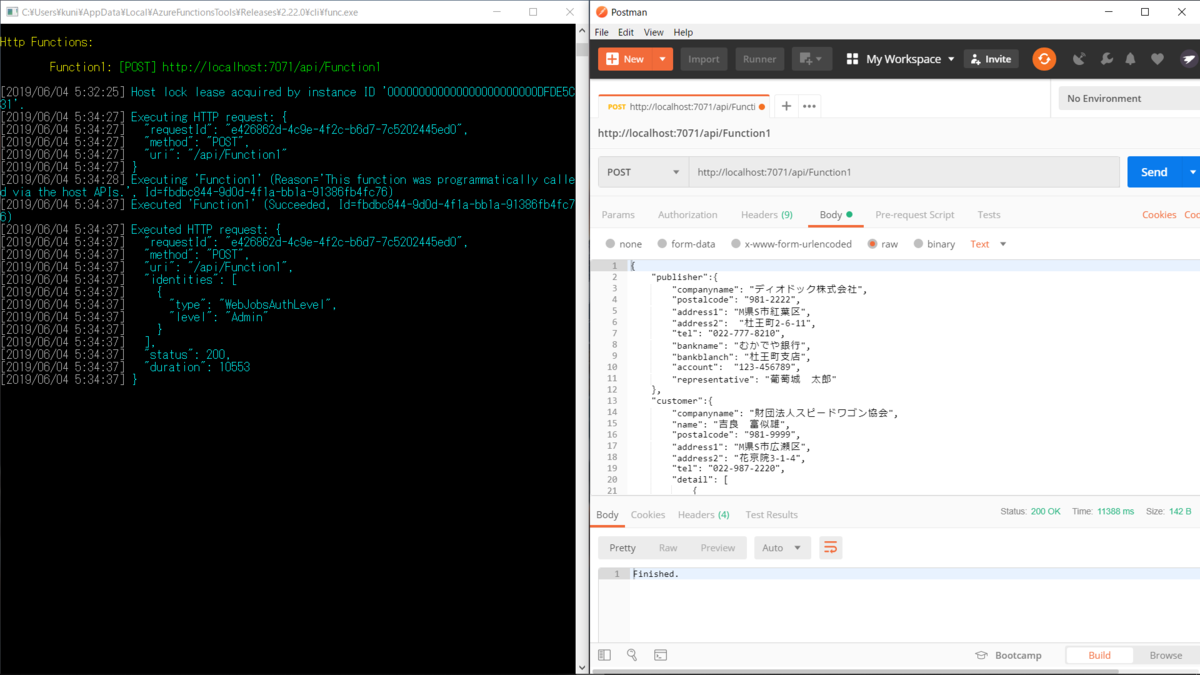
Task: Click the 11388 ms time value
Action: click(1114, 512)
